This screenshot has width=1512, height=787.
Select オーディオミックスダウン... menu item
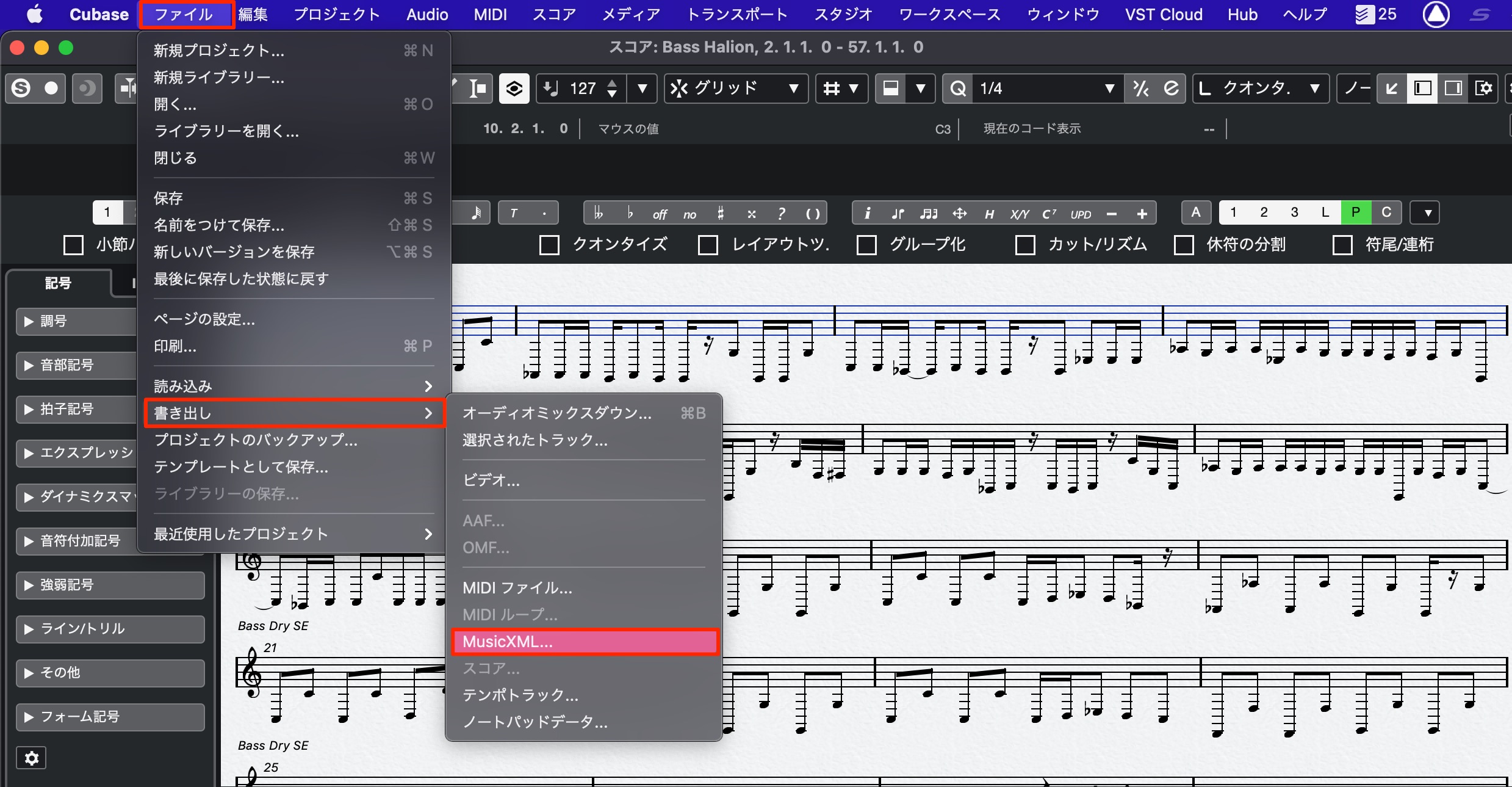click(584, 413)
